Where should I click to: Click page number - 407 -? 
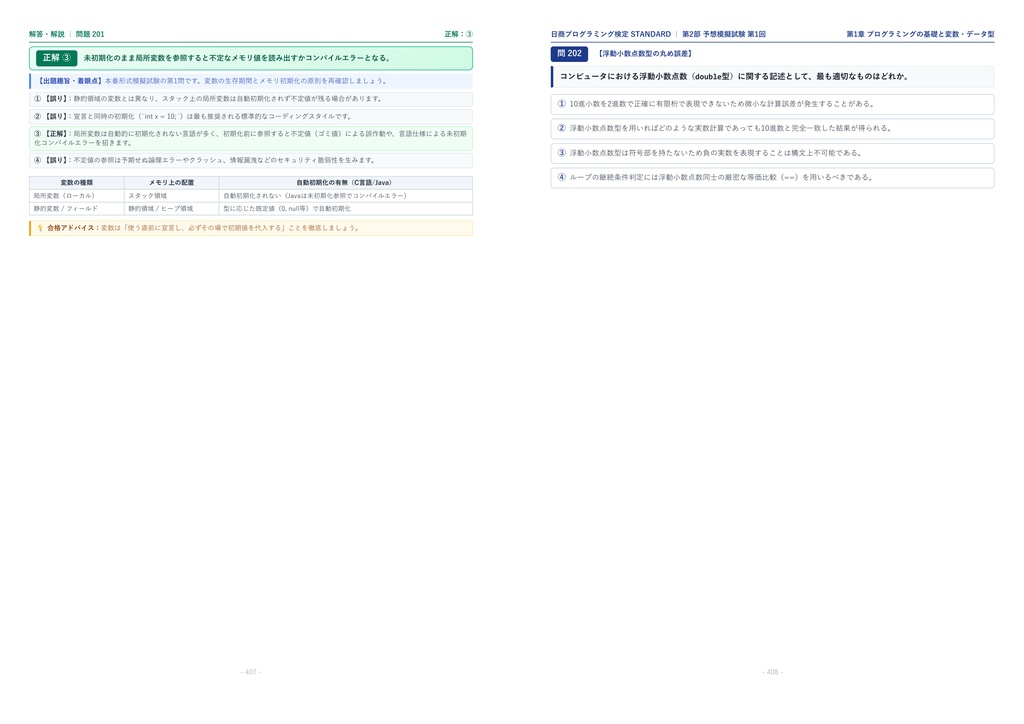point(251,672)
